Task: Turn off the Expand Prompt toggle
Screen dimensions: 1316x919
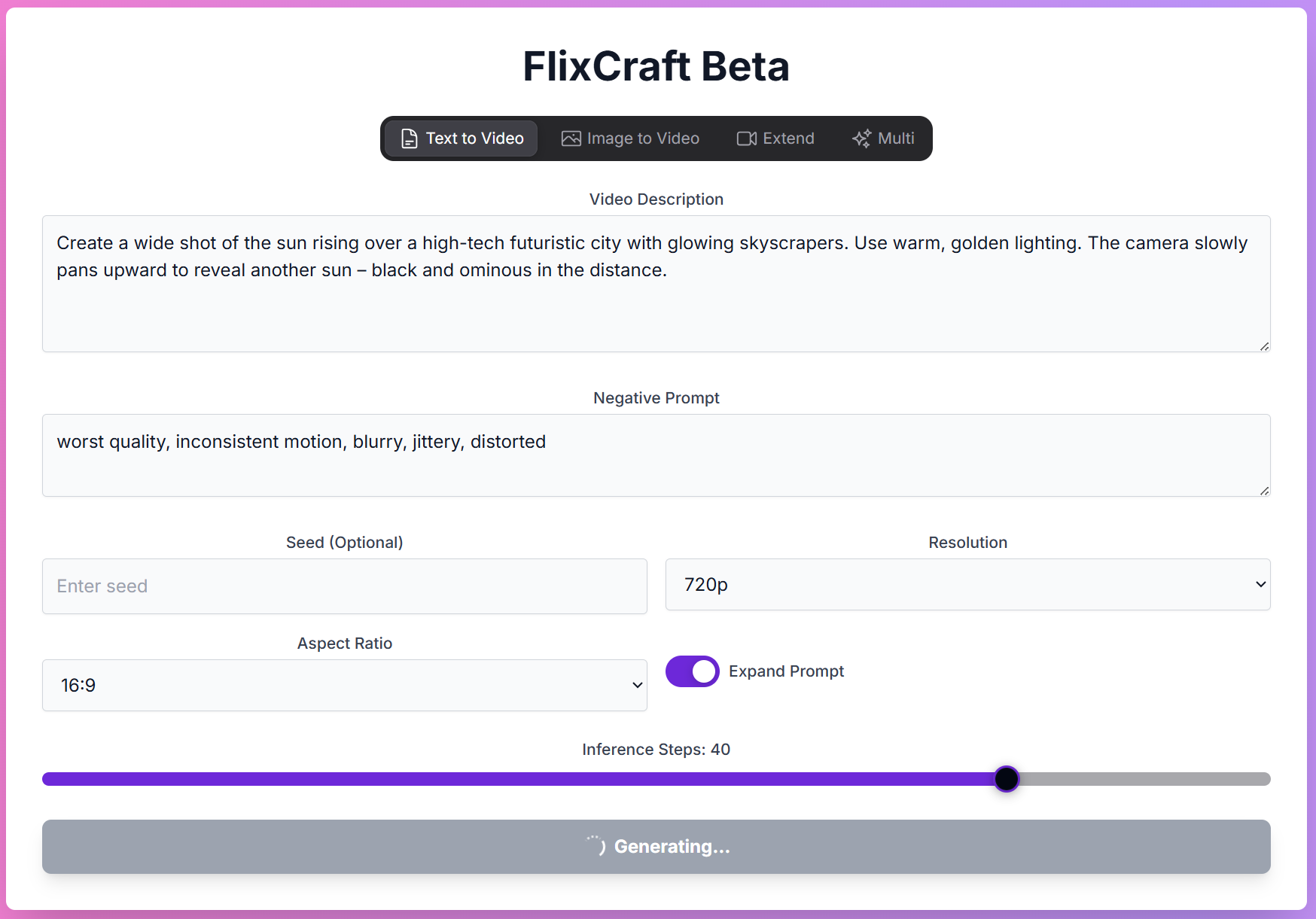Action: [x=693, y=671]
